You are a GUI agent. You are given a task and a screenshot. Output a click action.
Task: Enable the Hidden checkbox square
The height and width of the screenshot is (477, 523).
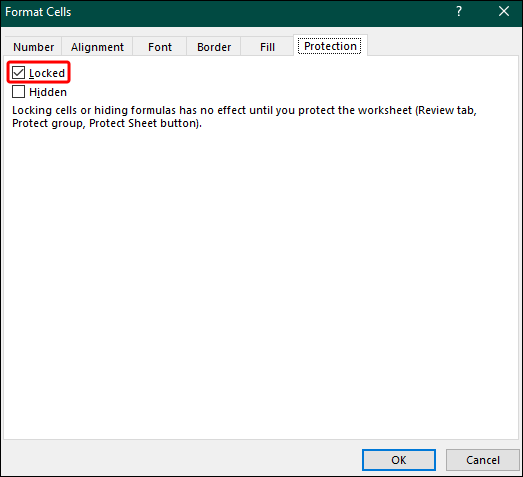coord(18,92)
